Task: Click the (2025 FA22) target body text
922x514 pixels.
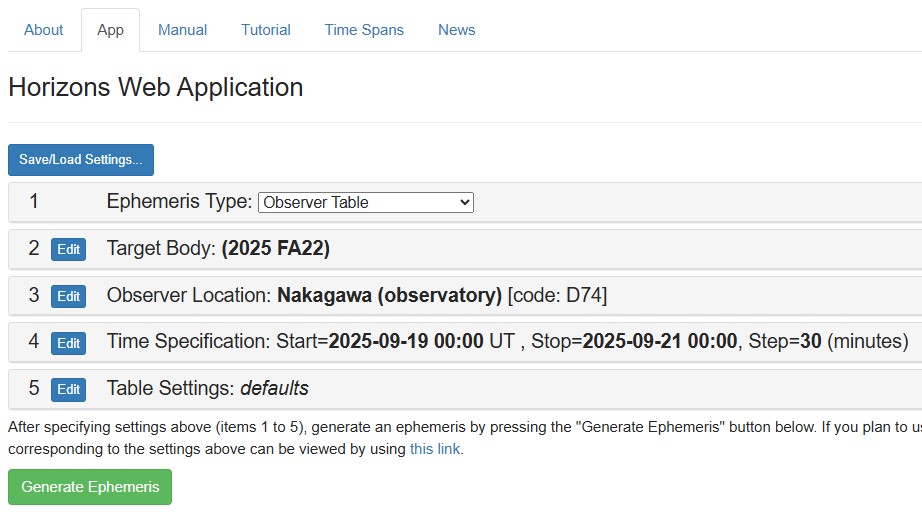Action: coord(275,249)
